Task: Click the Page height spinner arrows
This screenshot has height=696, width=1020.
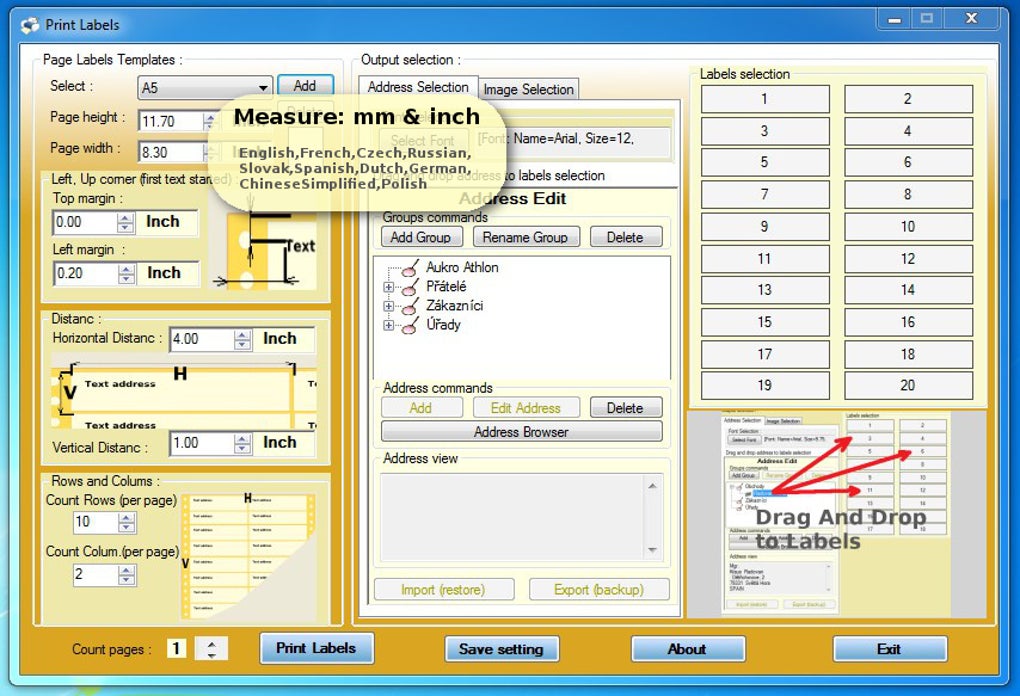Action: (x=209, y=122)
